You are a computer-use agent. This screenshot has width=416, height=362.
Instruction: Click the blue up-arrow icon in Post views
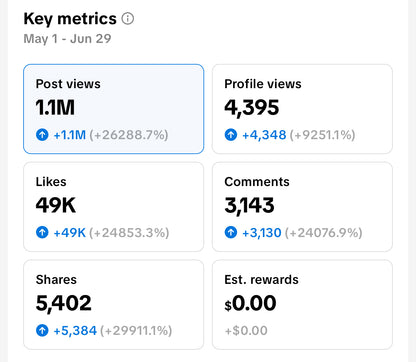tap(42, 135)
